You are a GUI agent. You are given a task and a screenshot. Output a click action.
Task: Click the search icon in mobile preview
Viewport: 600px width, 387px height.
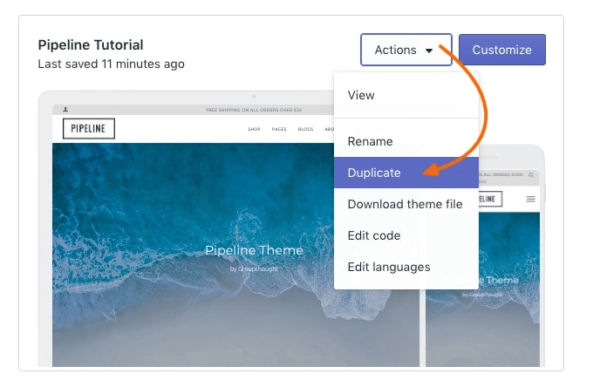click(x=531, y=175)
